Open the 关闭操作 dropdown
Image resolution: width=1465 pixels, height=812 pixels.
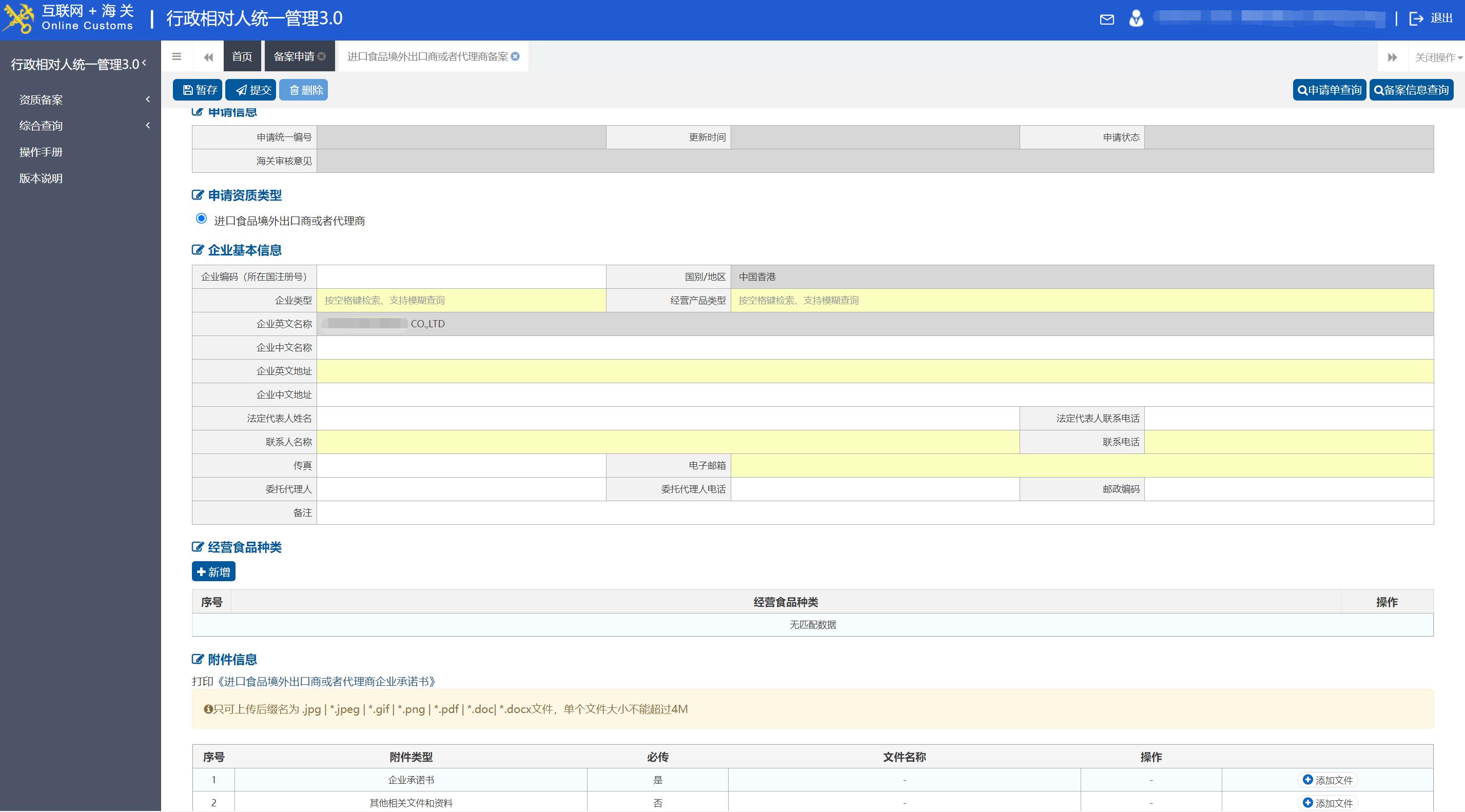pos(1438,57)
